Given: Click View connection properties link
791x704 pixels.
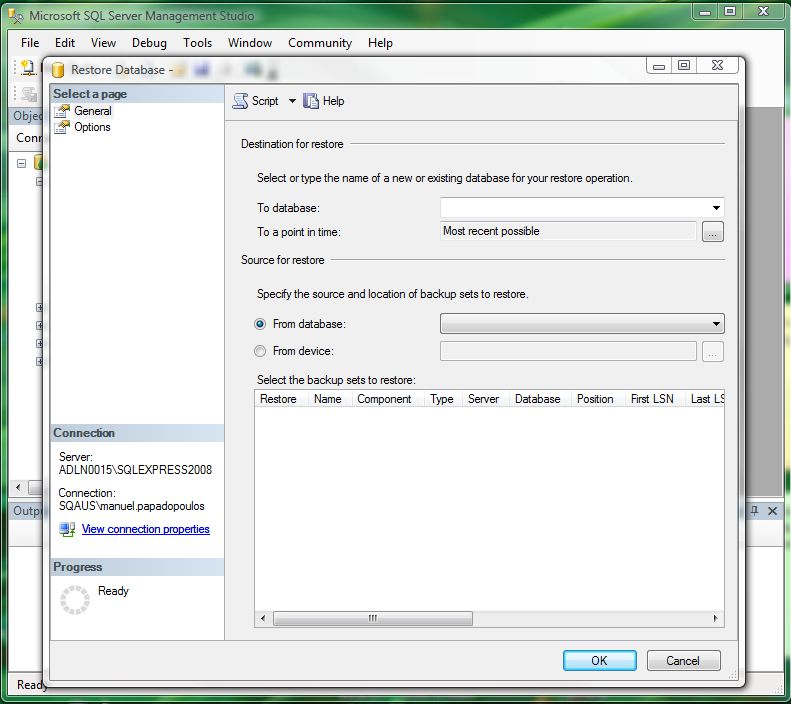Looking at the screenshot, I should [x=145, y=529].
